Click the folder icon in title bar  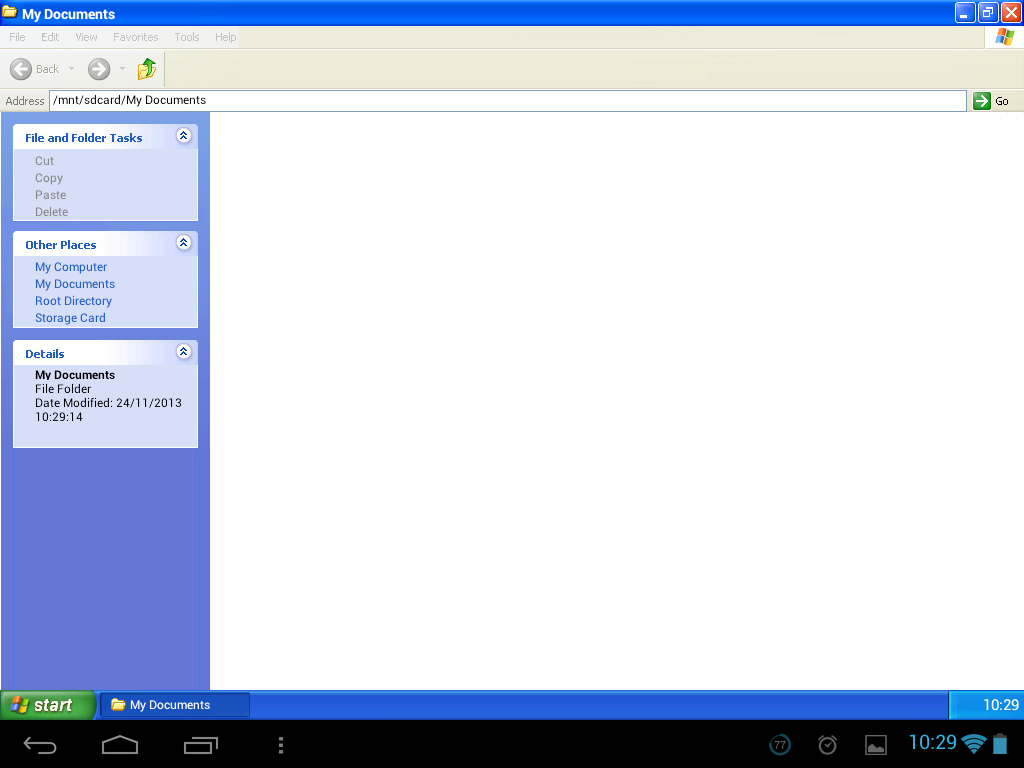(10, 13)
